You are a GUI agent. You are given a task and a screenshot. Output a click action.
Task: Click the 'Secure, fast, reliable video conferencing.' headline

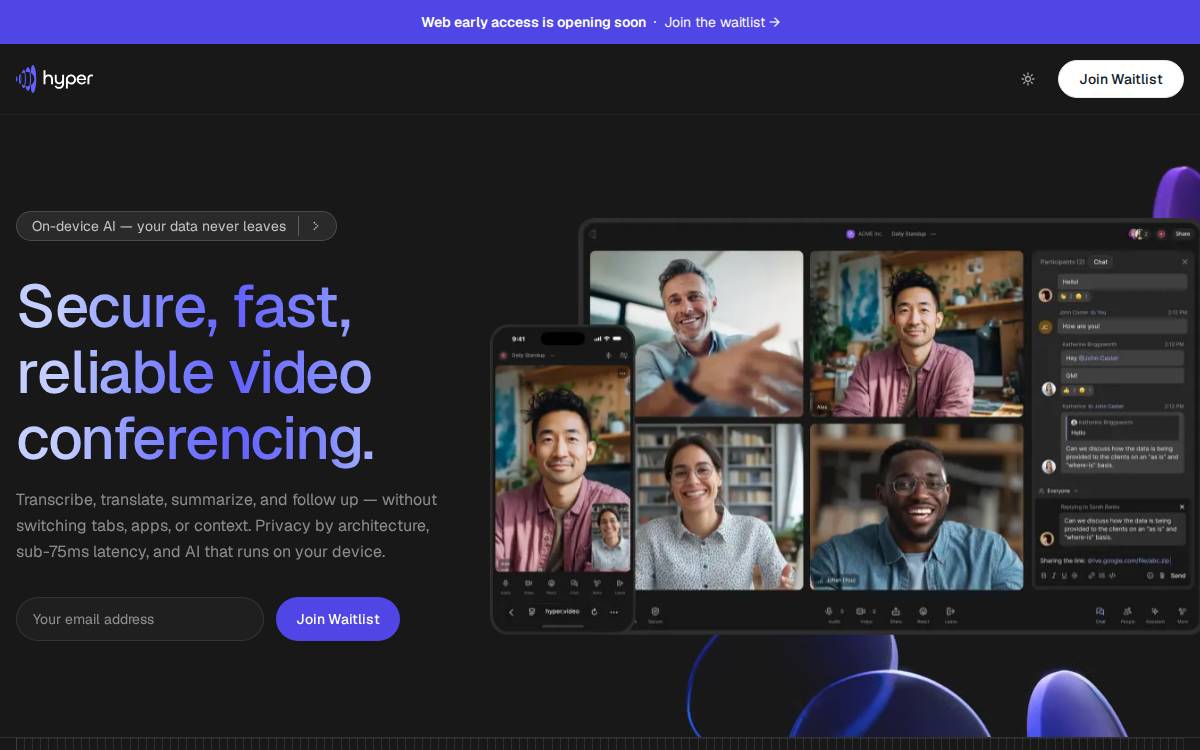(x=196, y=372)
